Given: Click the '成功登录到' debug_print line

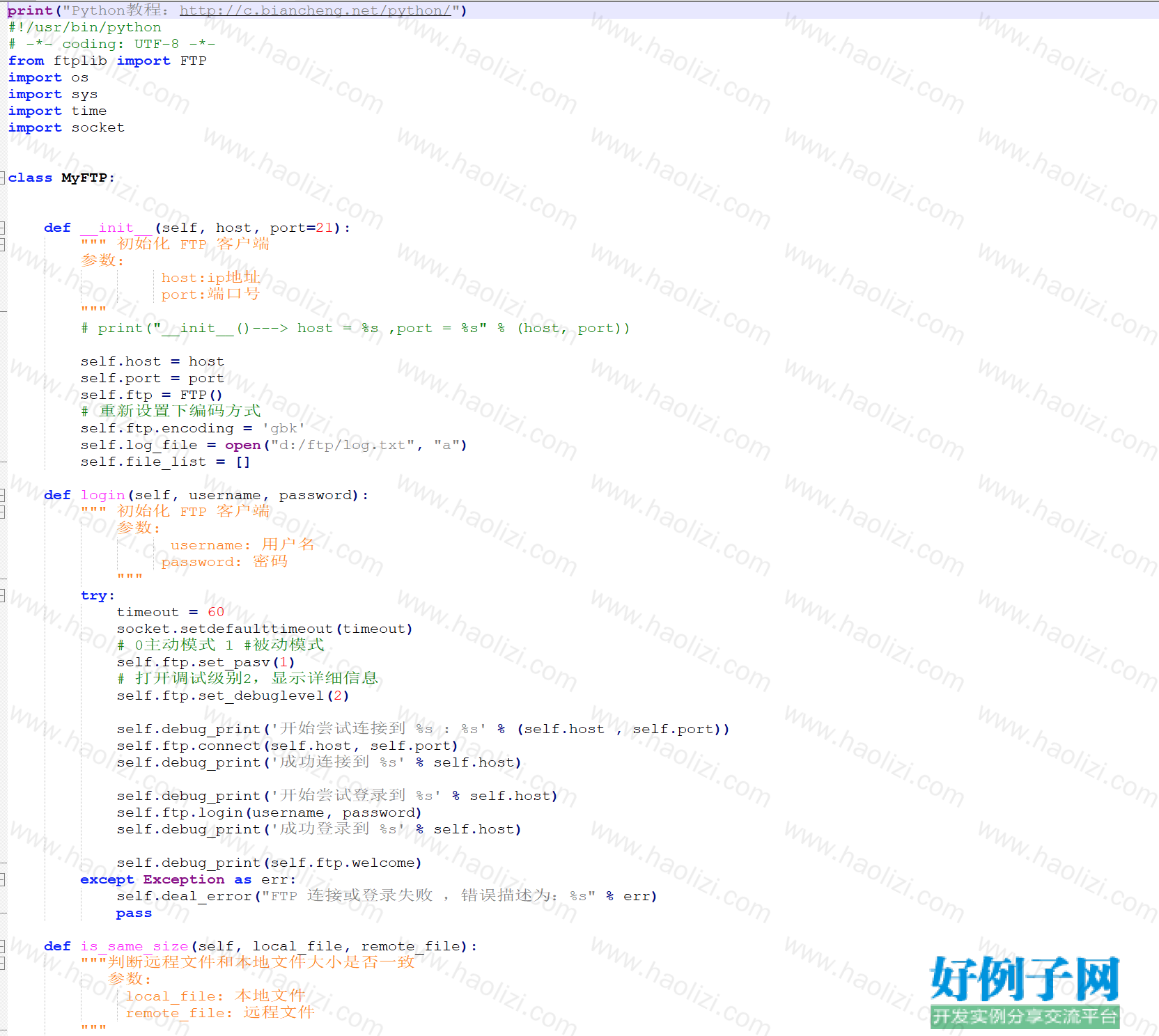Looking at the screenshot, I should coord(319,829).
